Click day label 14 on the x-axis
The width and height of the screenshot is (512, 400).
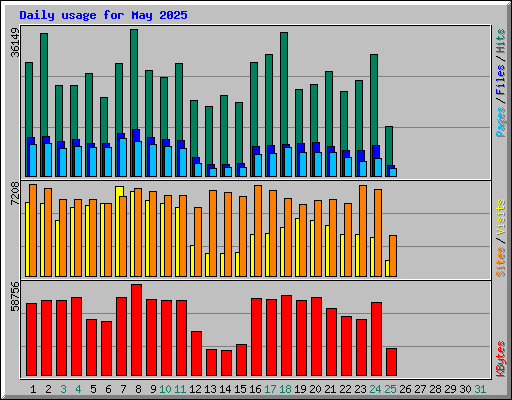click(225, 389)
